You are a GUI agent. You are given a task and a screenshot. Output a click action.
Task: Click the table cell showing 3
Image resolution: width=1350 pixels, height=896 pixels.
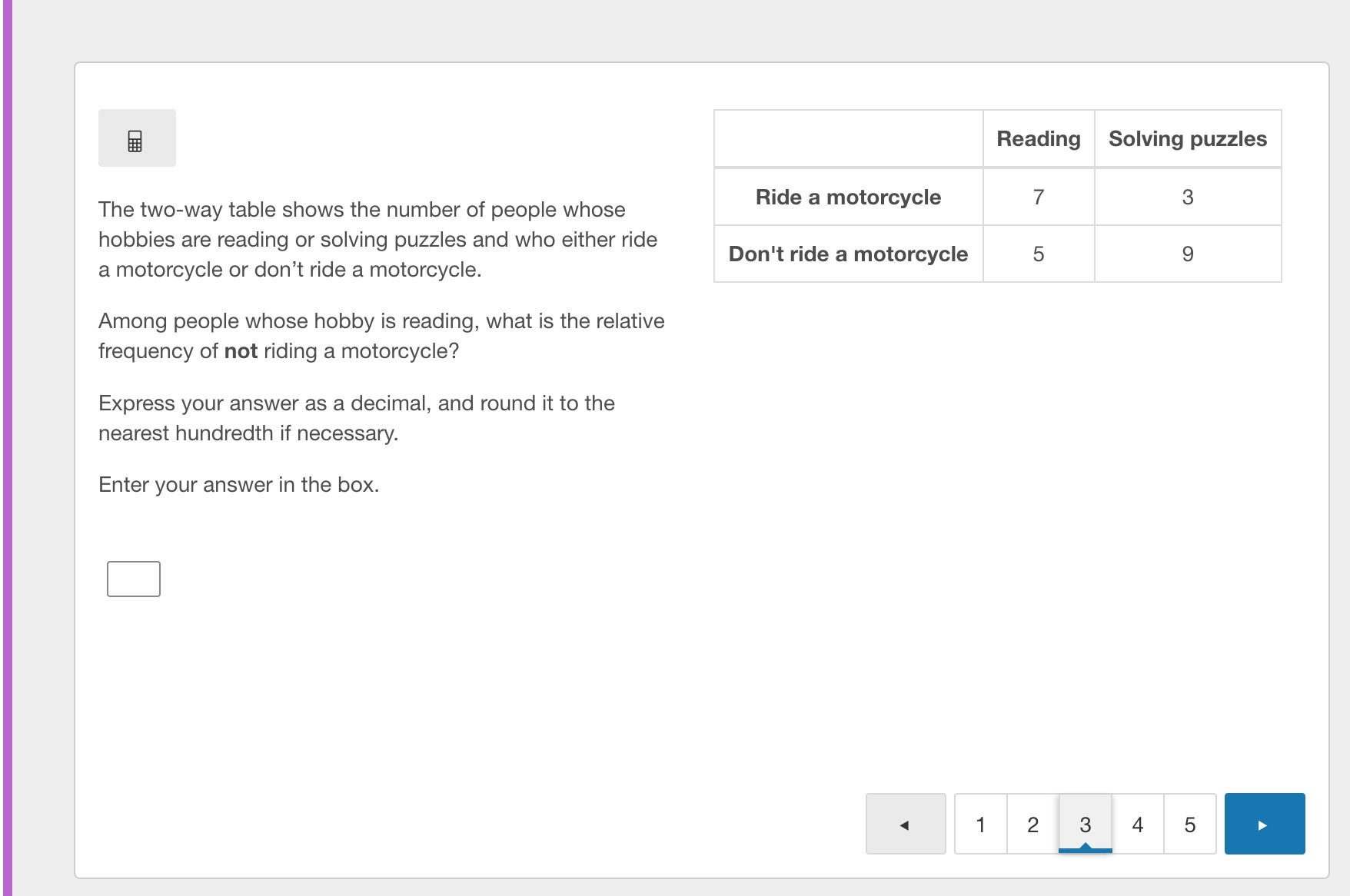(x=1187, y=197)
